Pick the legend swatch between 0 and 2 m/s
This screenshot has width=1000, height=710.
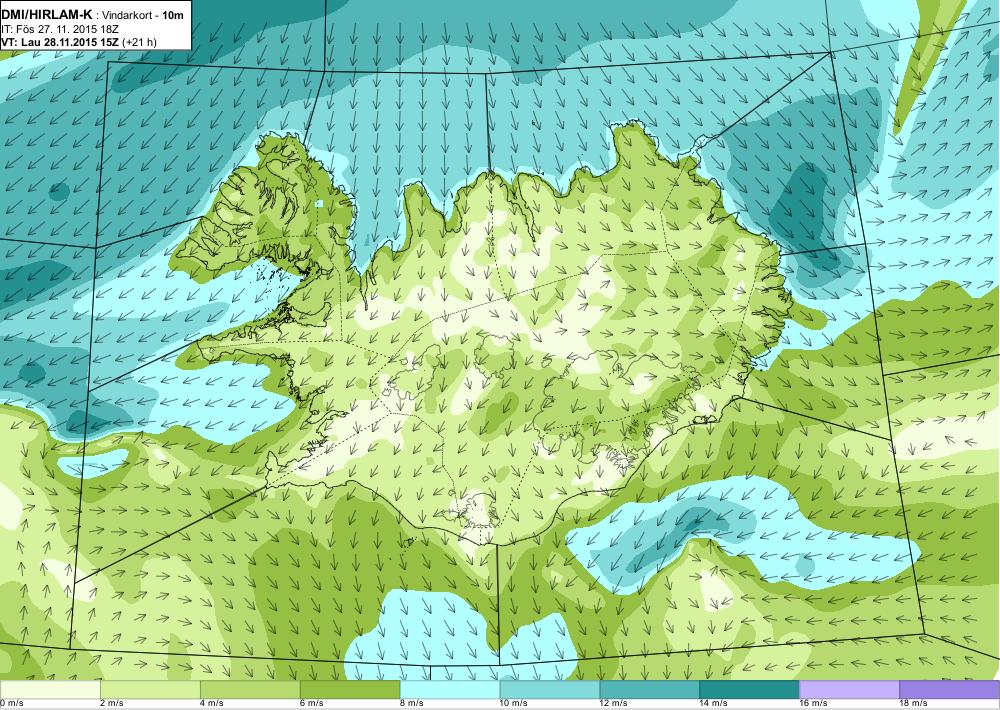click(50, 689)
